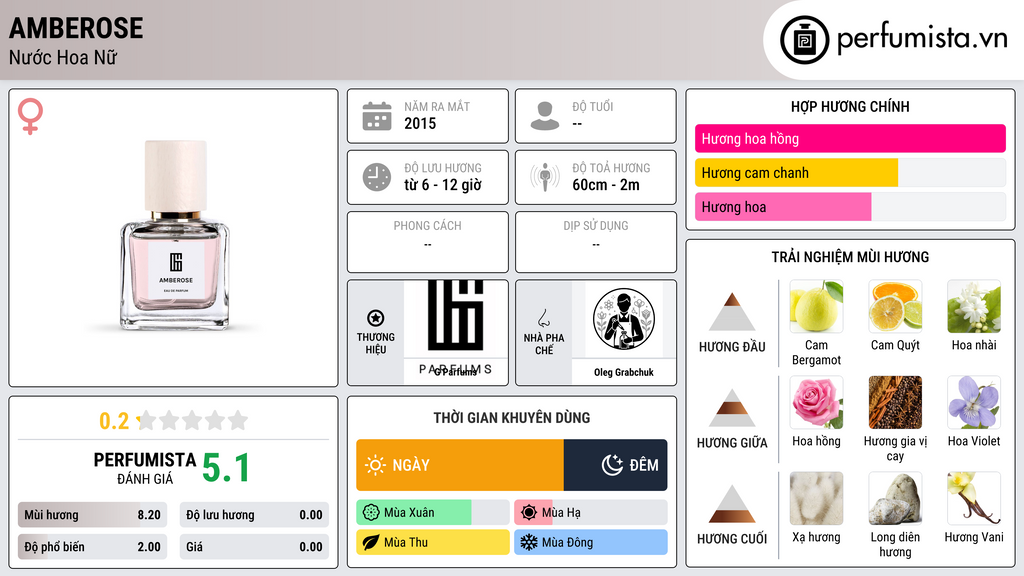1024x576 pixels.
Task: Click the person icon beside Độ tuổi
Action: pyautogui.click(x=545, y=116)
